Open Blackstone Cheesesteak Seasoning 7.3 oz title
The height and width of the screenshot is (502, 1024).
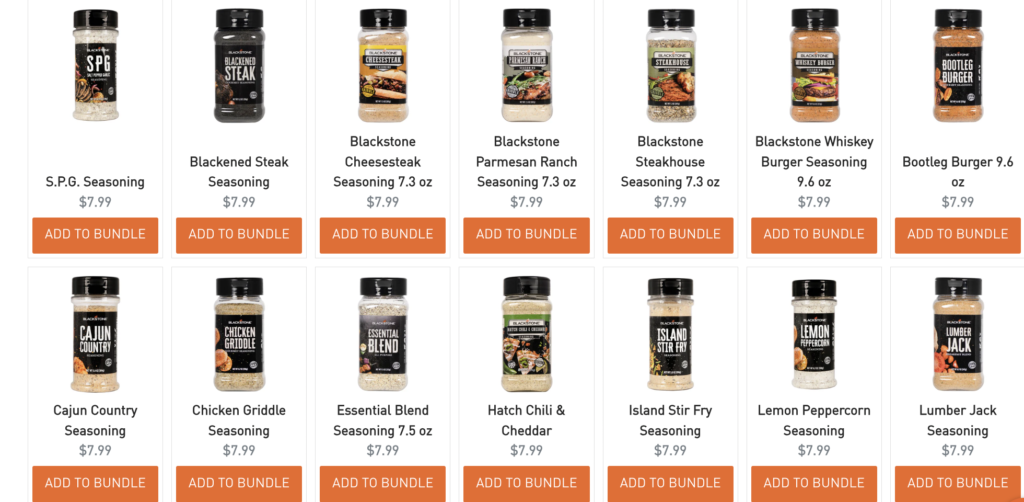click(383, 161)
